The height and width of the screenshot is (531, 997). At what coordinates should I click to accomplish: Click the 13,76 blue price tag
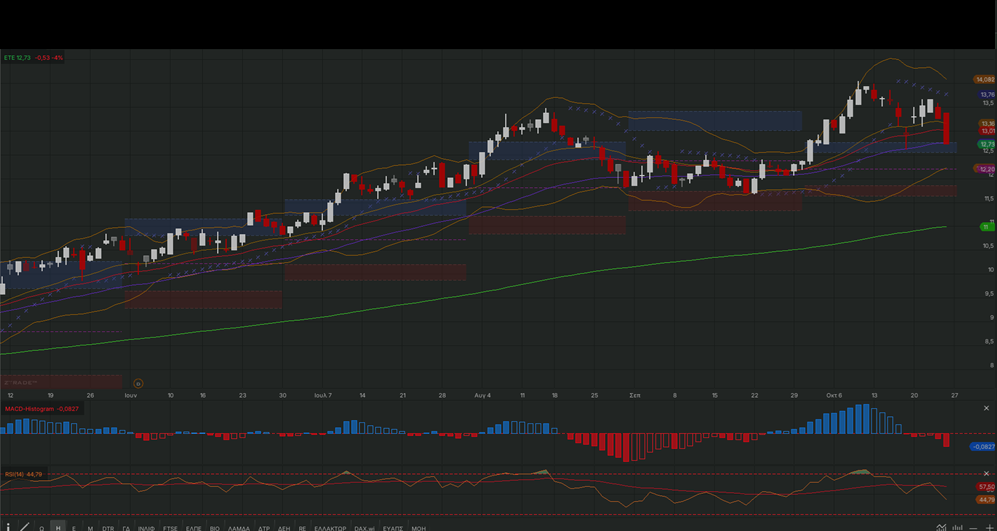pyautogui.click(x=986, y=94)
